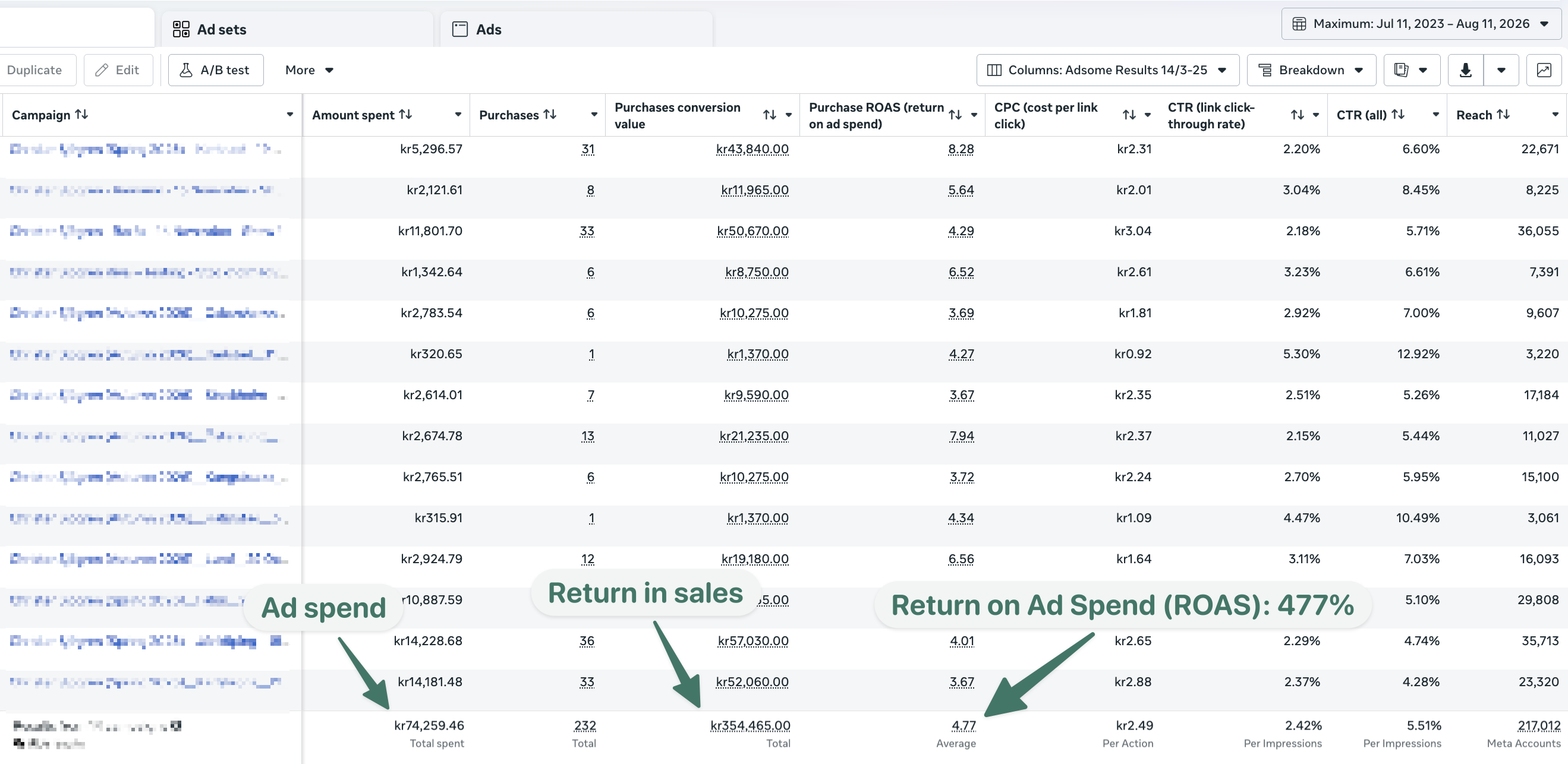Viewport: 1568px width, 764px height.
Task: Sort by Purchases conversion value arrows
Action: (x=769, y=115)
